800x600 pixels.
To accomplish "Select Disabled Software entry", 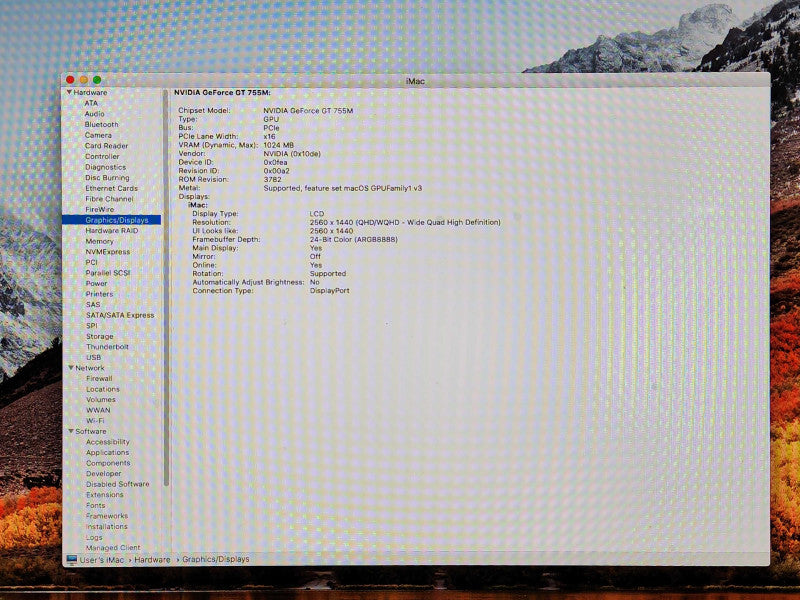I will [x=117, y=484].
